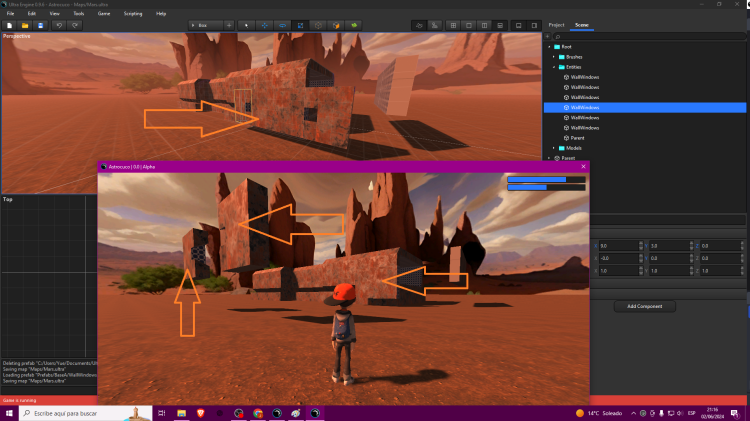Click the New file icon in toolbar
This screenshot has width=750, height=421.
click(9, 23)
